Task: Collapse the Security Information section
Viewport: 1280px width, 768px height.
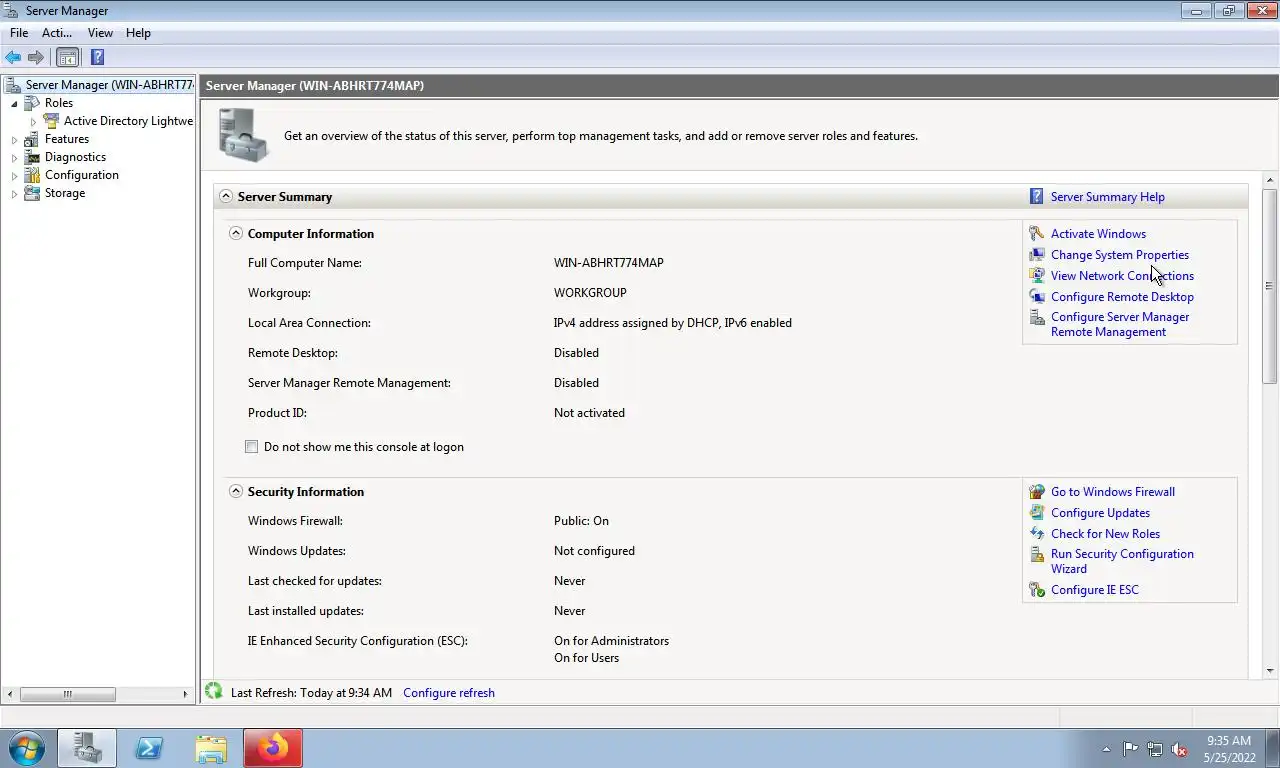Action: click(x=236, y=491)
